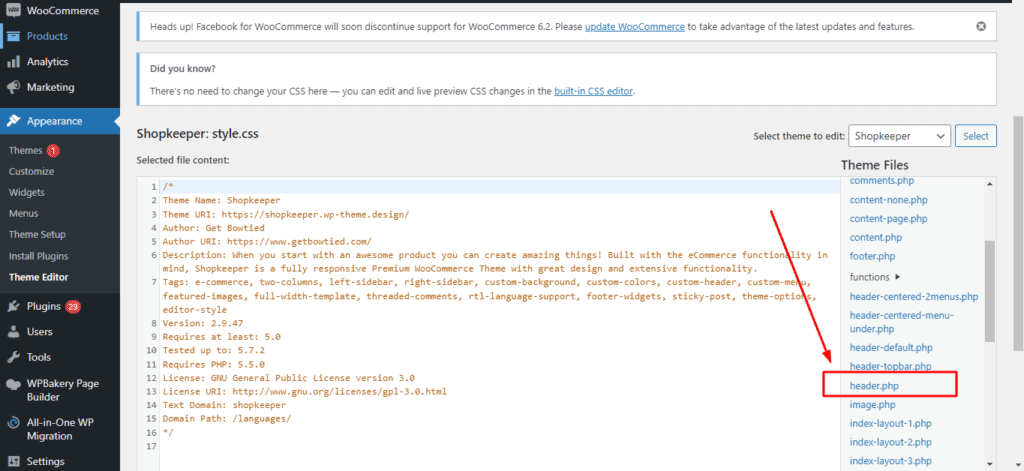The height and width of the screenshot is (471, 1024).
Task: Open the Theme Editor submenu item
Action: pyautogui.click(x=39, y=277)
